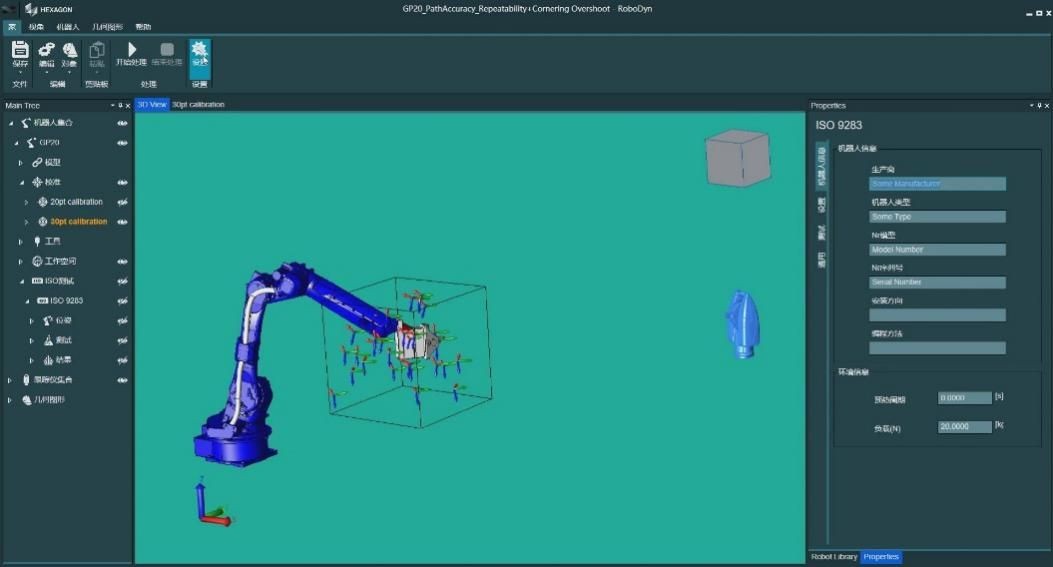Click the Serial Number input field
The width and height of the screenshot is (1053, 567).
tap(937, 282)
